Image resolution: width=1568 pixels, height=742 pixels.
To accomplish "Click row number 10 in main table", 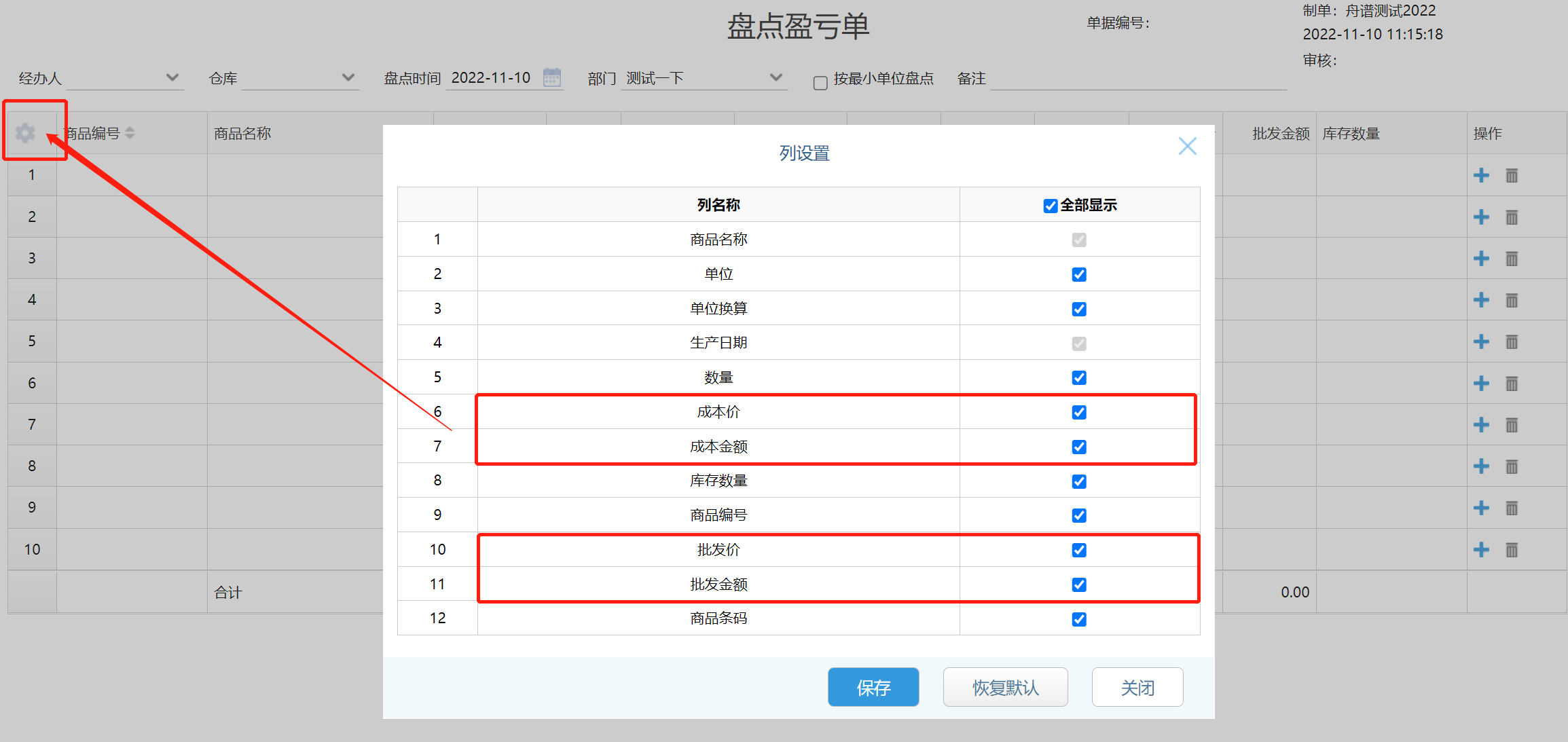I will coord(32,549).
